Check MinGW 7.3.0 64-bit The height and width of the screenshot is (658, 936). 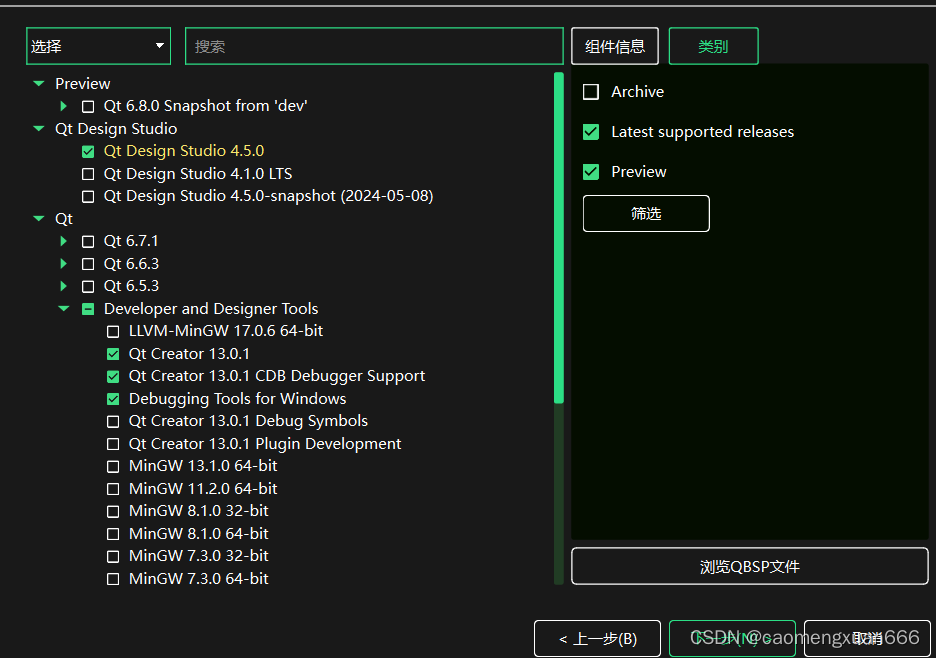coord(113,579)
